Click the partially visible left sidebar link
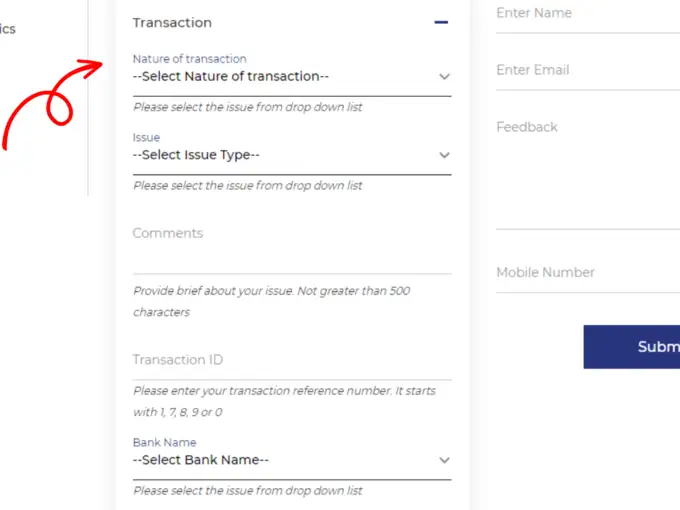The image size is (680, 510). tap(7, 29)
